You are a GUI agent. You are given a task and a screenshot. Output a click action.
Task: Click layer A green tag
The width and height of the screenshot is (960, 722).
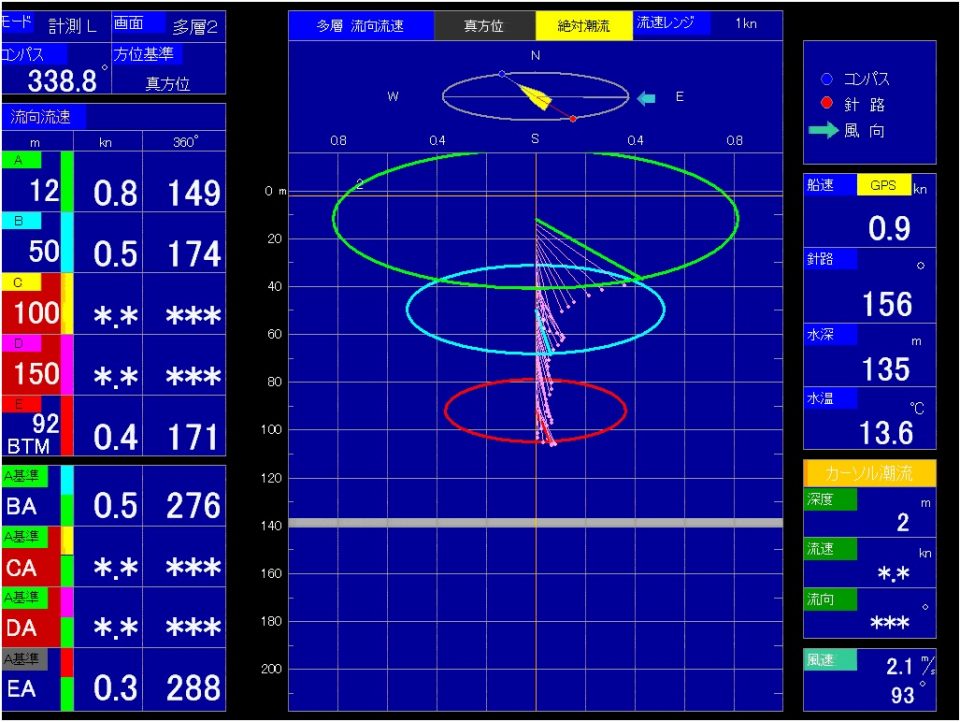(x=21, y=160)
